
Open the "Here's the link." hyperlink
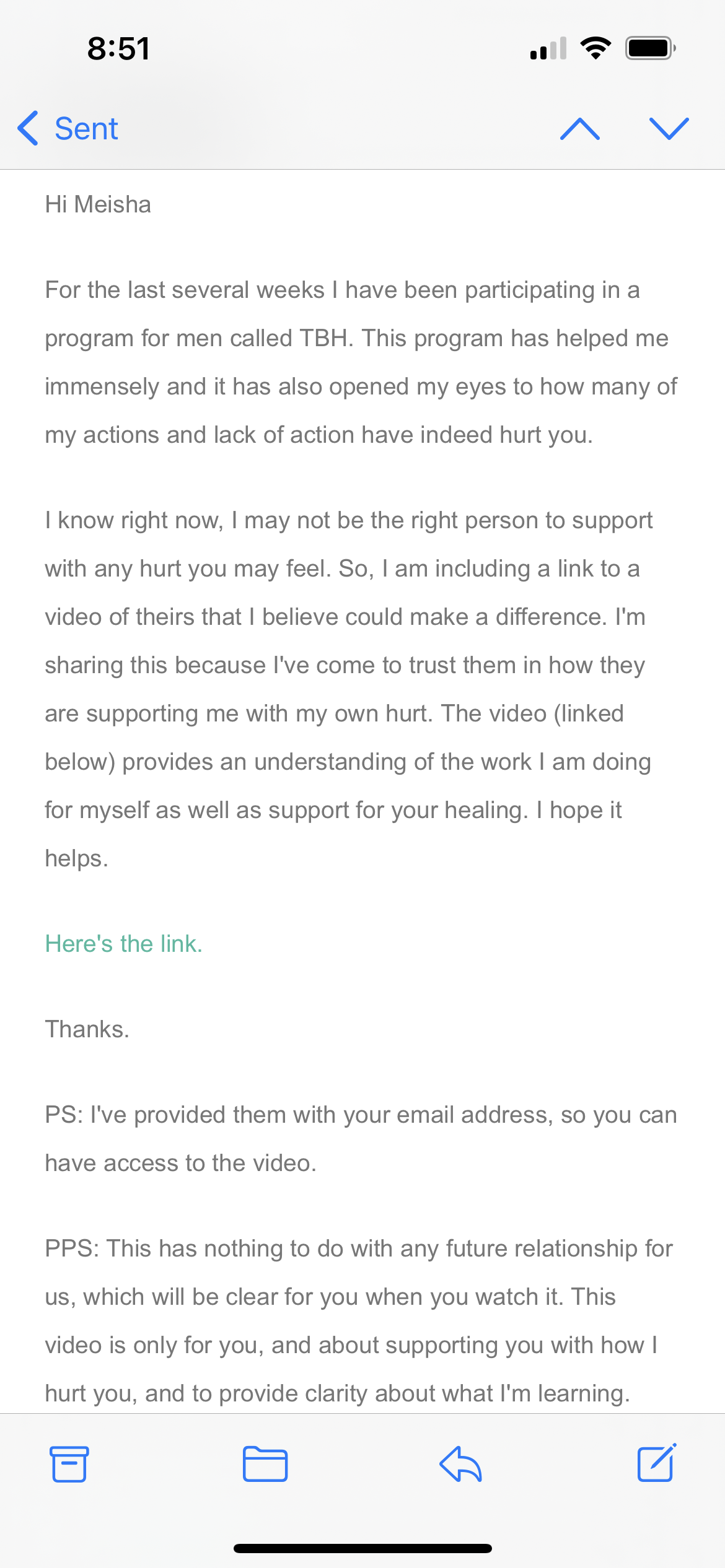[124, 944]
